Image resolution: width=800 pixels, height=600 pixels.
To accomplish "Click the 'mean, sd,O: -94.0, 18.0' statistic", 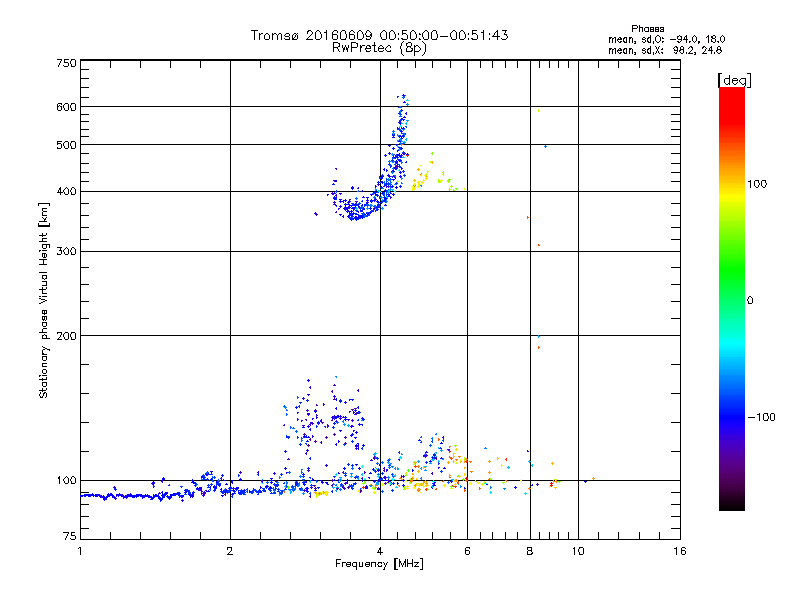I will [x=666, y=39].
